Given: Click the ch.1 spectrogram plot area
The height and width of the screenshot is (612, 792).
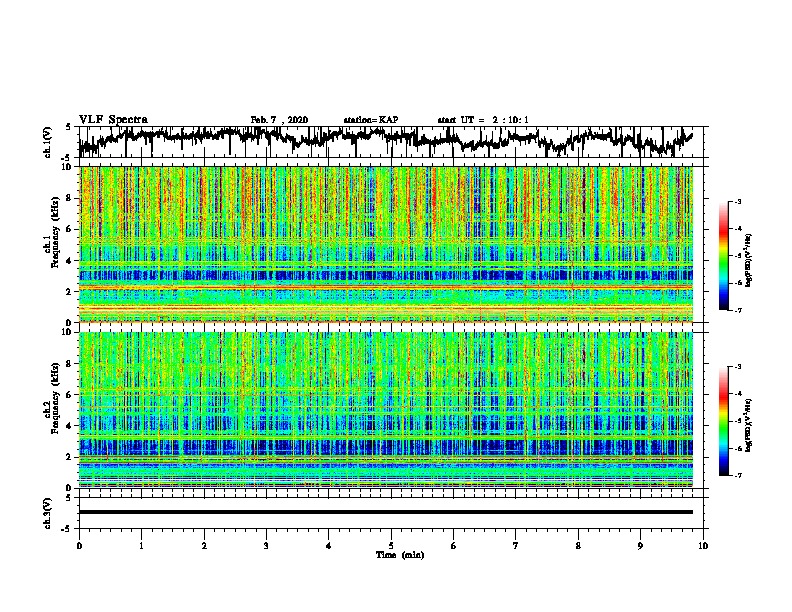Looking at the screenshot, I should point(386,244).
